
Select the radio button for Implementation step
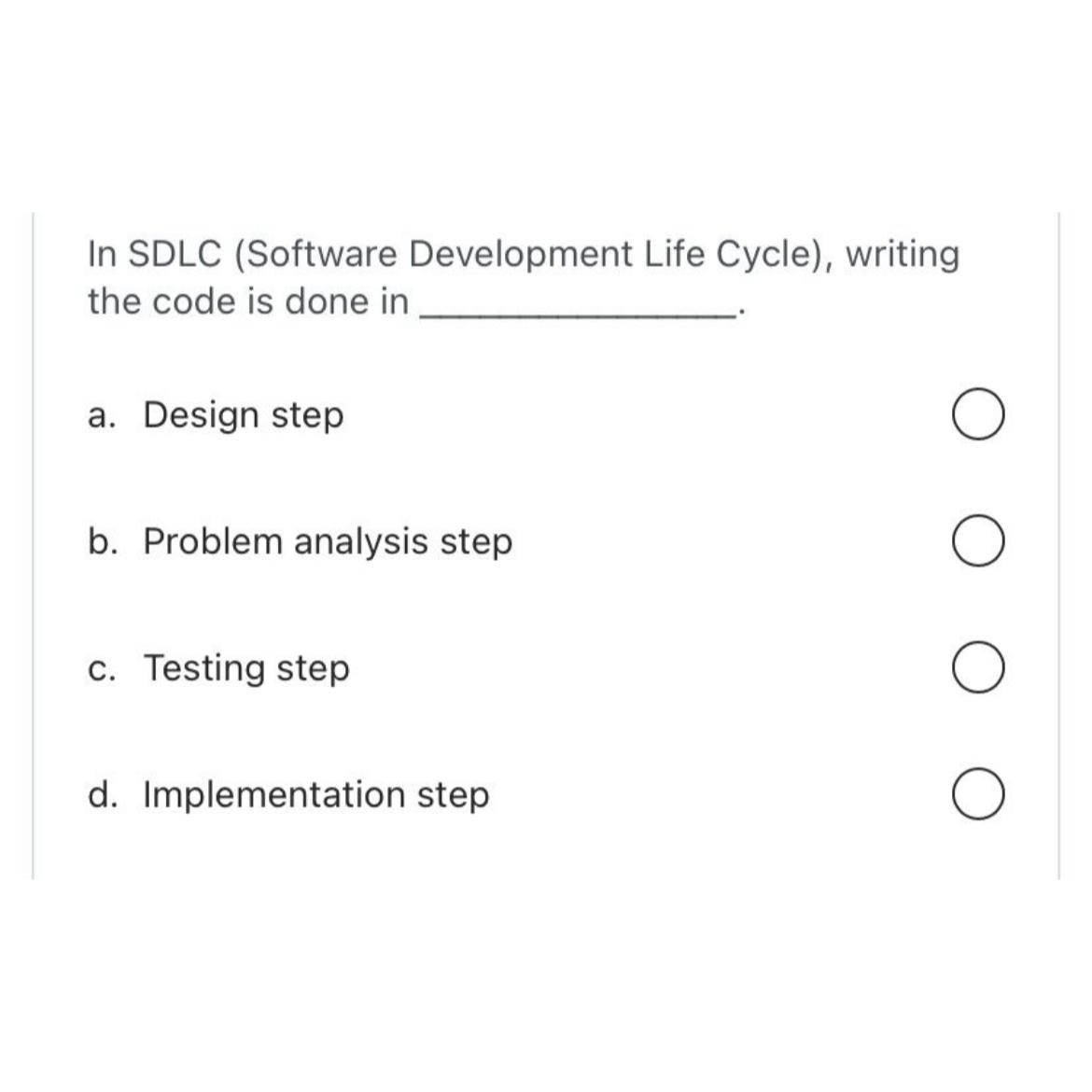[x=977, y=795]
